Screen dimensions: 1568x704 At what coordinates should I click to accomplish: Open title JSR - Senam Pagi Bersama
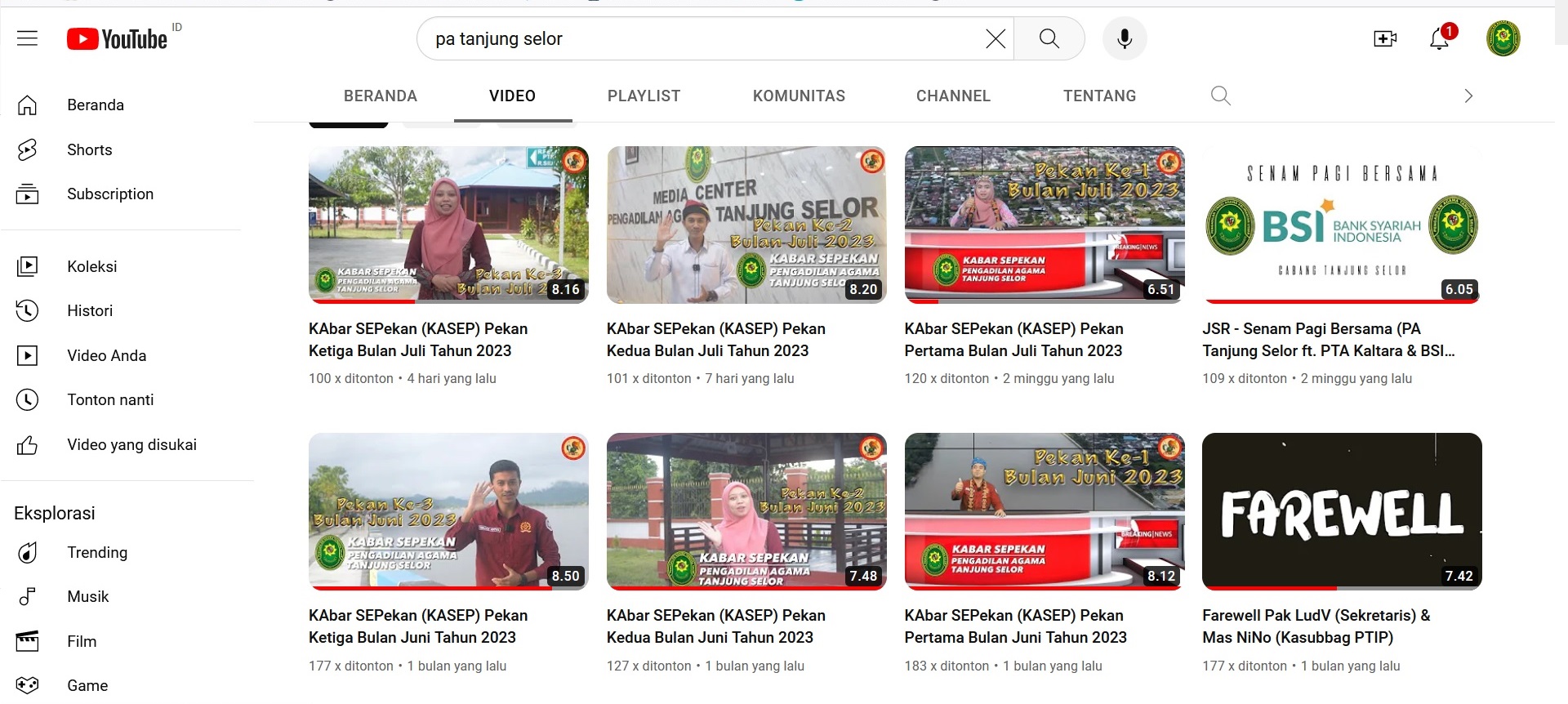tap(1329, 340)
